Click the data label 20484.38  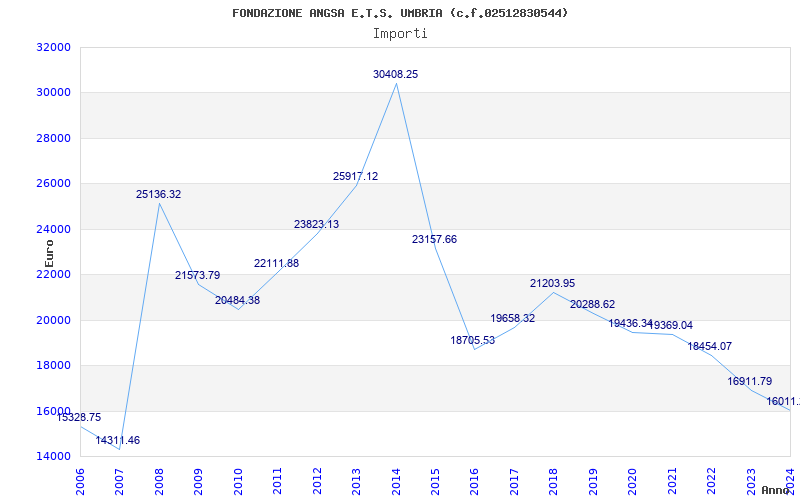point(237,301)
